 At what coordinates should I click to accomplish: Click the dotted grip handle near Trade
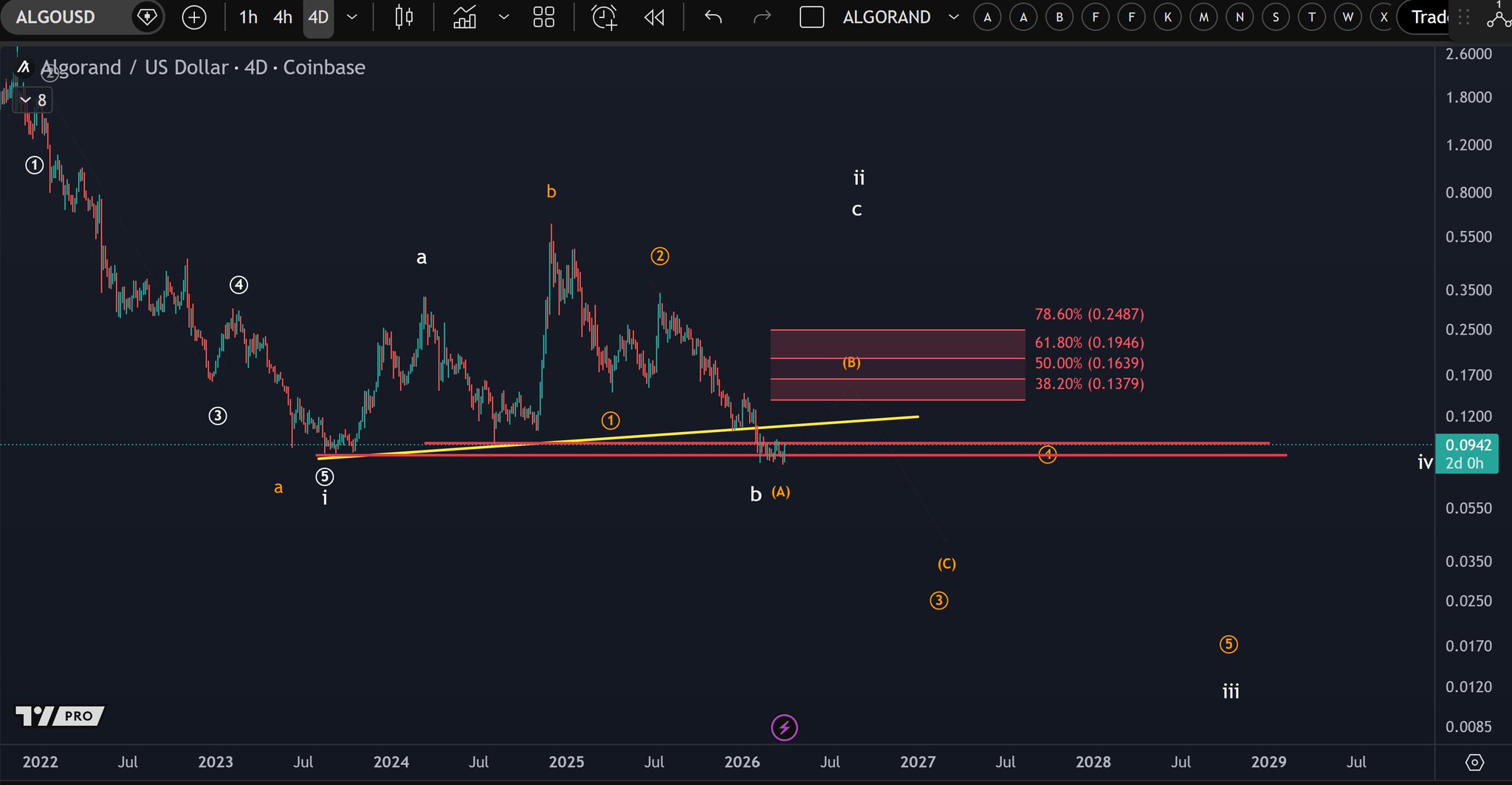(1464, 17)
